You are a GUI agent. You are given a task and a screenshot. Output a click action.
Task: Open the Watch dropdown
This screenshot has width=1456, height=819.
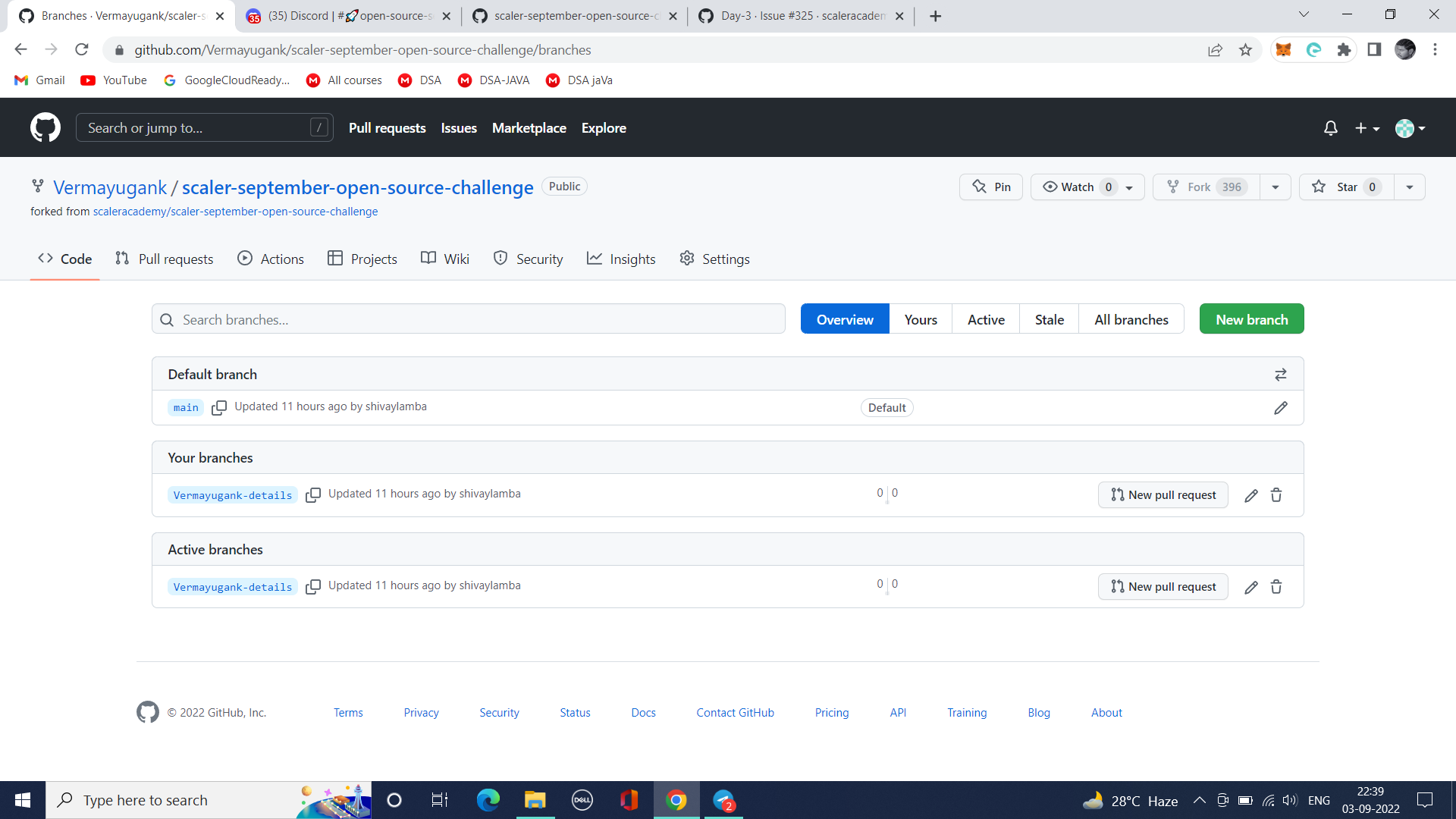(x=1128, y=187)
